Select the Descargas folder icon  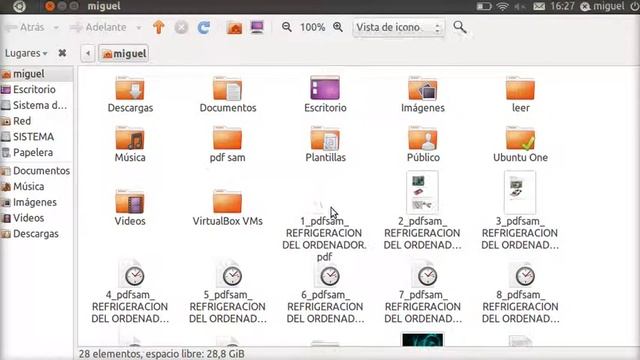pos(130,88)
